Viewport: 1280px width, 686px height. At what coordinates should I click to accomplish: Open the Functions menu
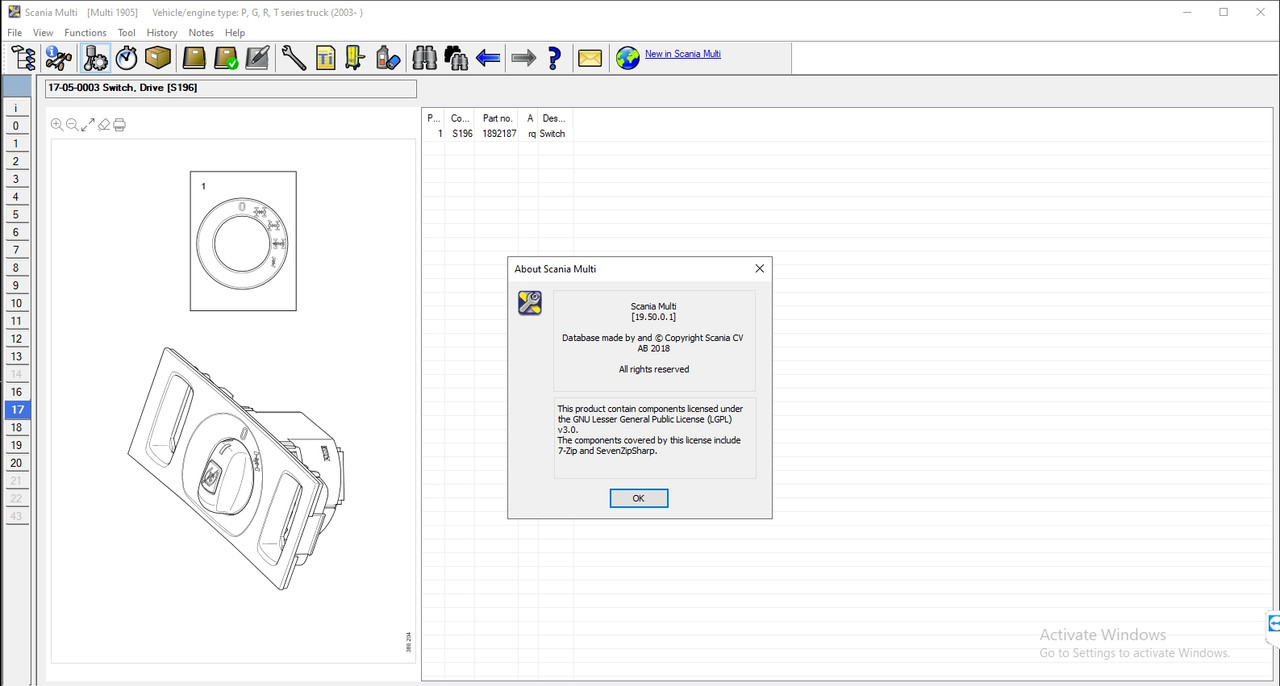(x=85, y=33)
